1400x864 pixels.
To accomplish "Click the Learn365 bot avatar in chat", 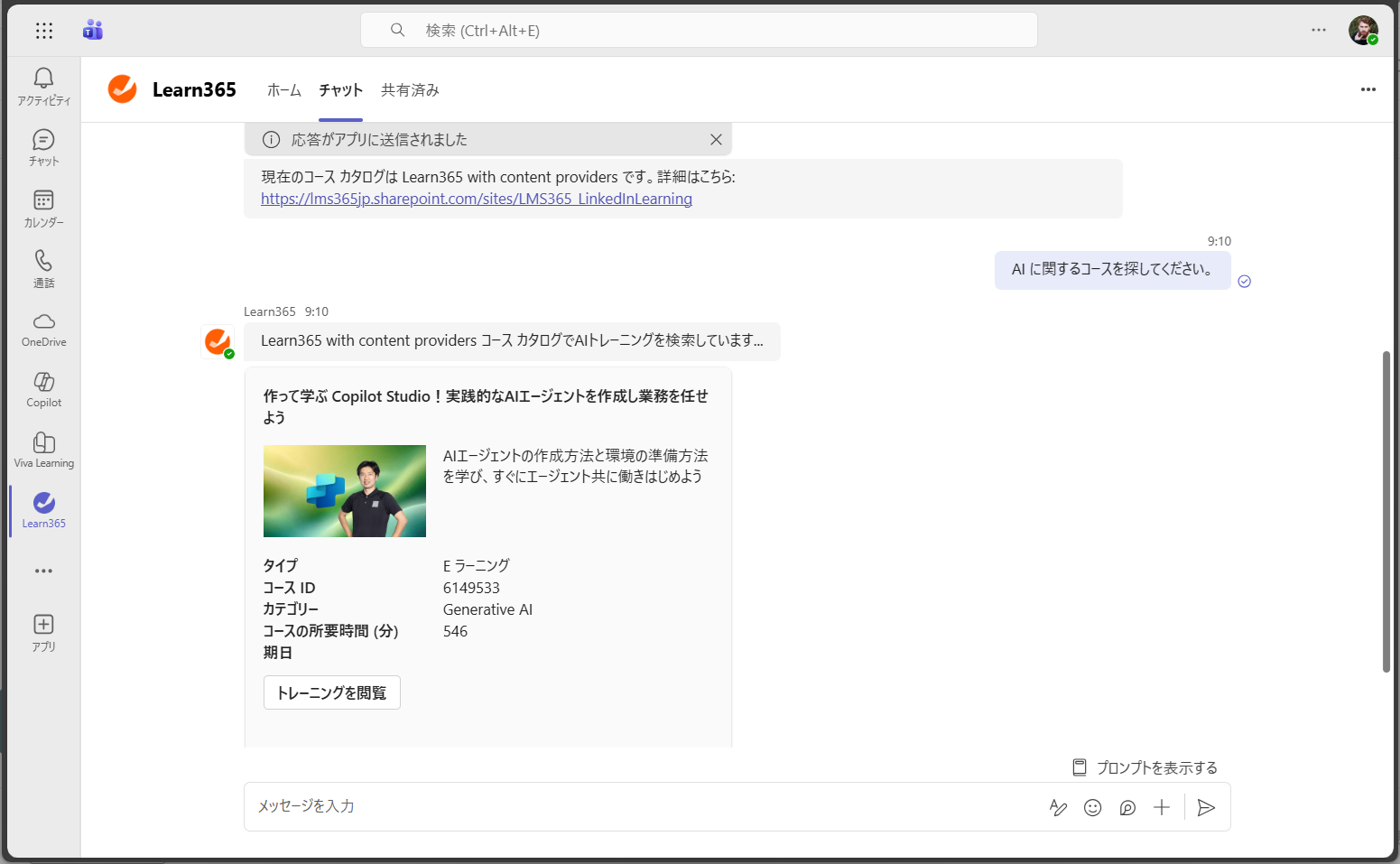I will (217, 341).
